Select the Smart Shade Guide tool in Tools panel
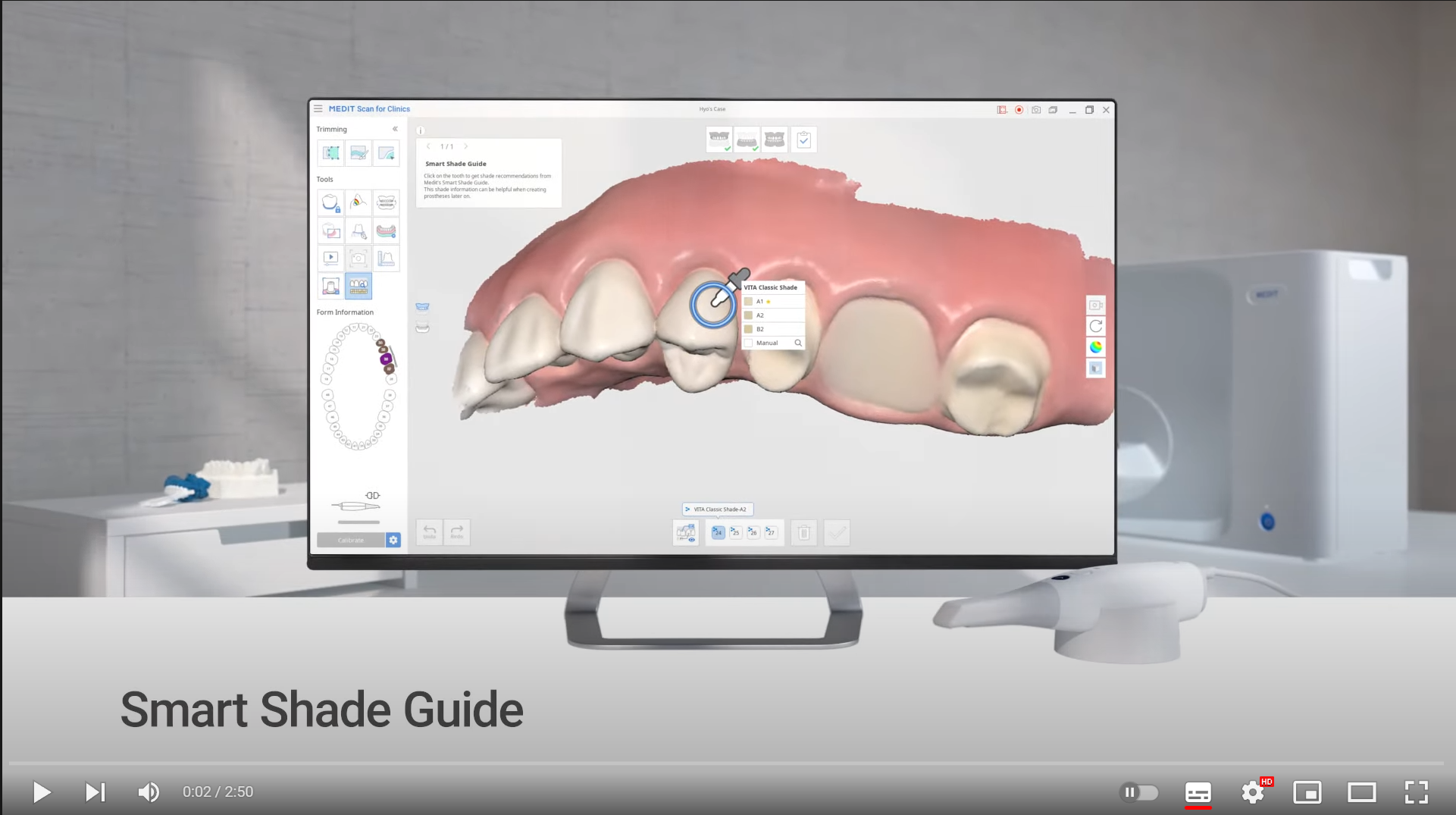 click(x=359, y=286)
